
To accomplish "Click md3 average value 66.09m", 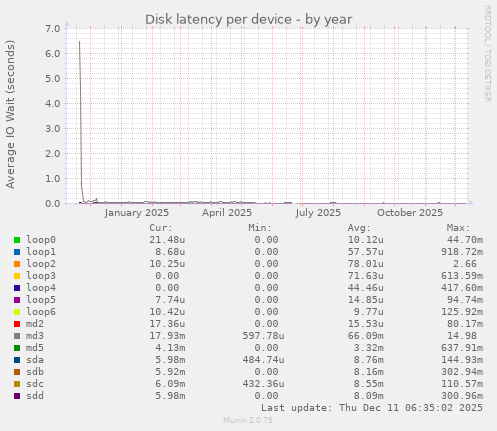I will coord(366,336).
